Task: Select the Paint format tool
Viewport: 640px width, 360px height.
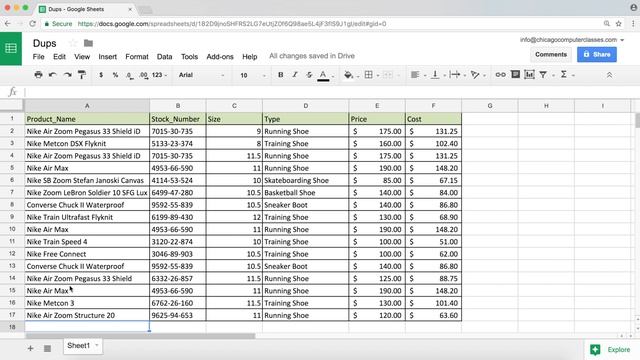Action: tap(82, 75)
